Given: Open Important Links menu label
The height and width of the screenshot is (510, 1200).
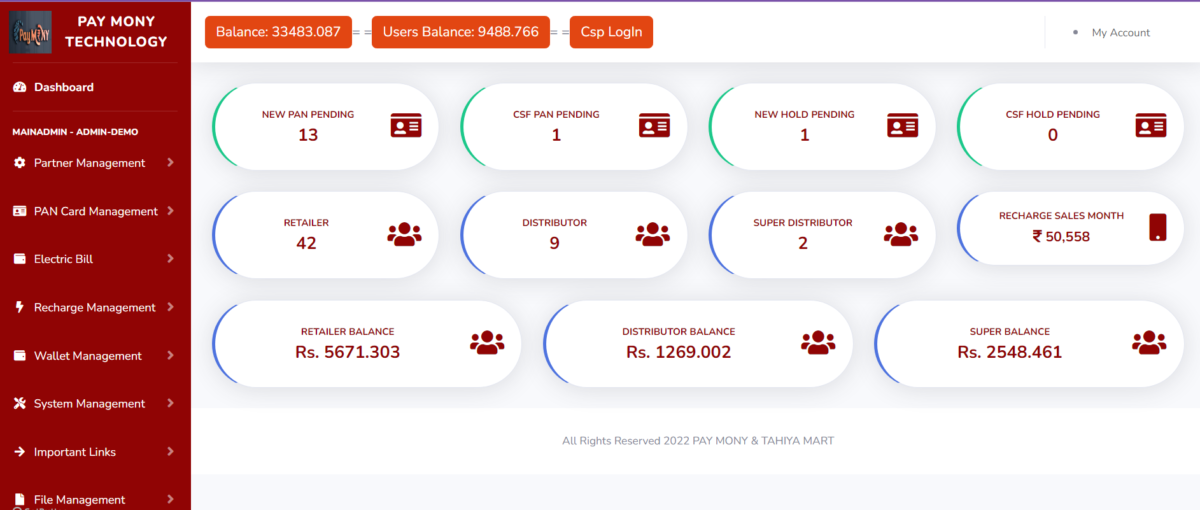Looking at the screenshot, I should pyautogui.click(x=75, y=452).
